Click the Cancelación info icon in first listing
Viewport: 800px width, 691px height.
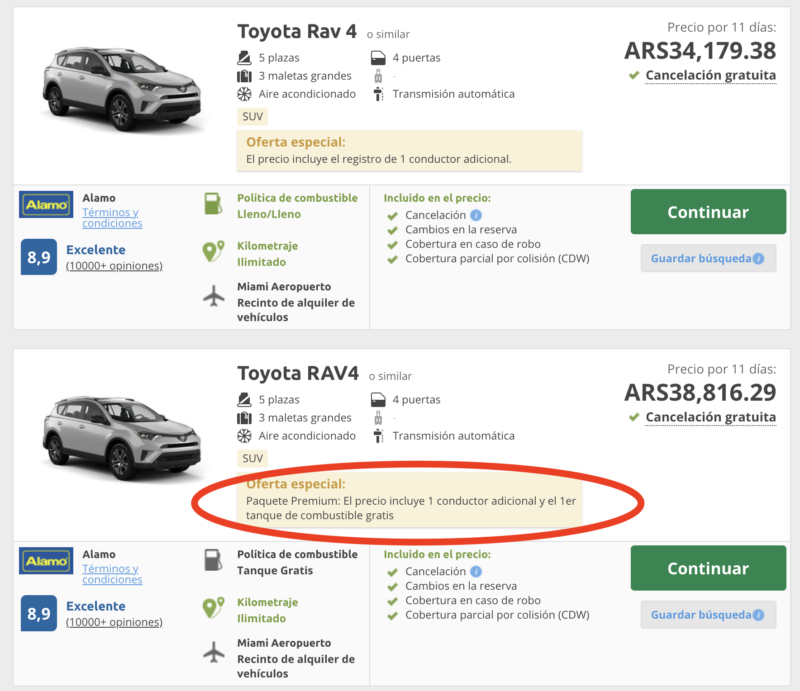[x=476, y=215]
